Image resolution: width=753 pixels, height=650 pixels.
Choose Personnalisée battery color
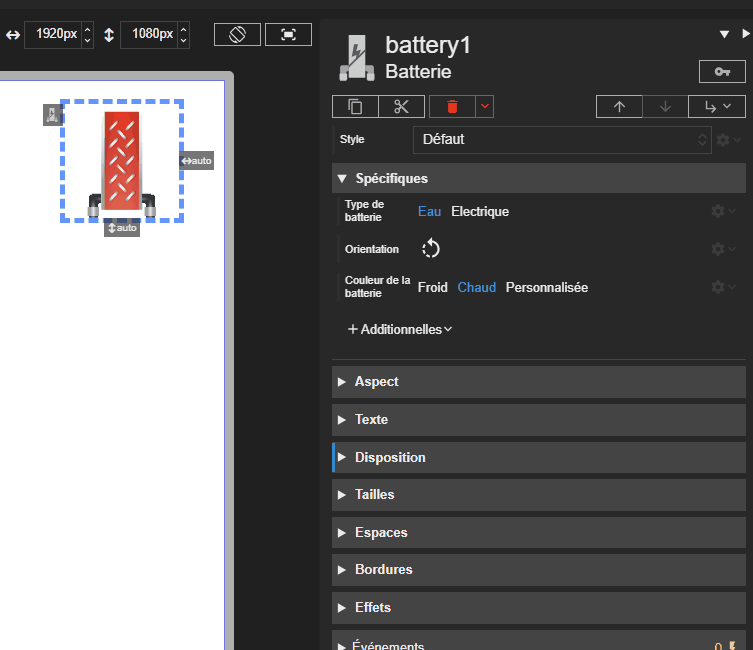click(x=546, y=287)
